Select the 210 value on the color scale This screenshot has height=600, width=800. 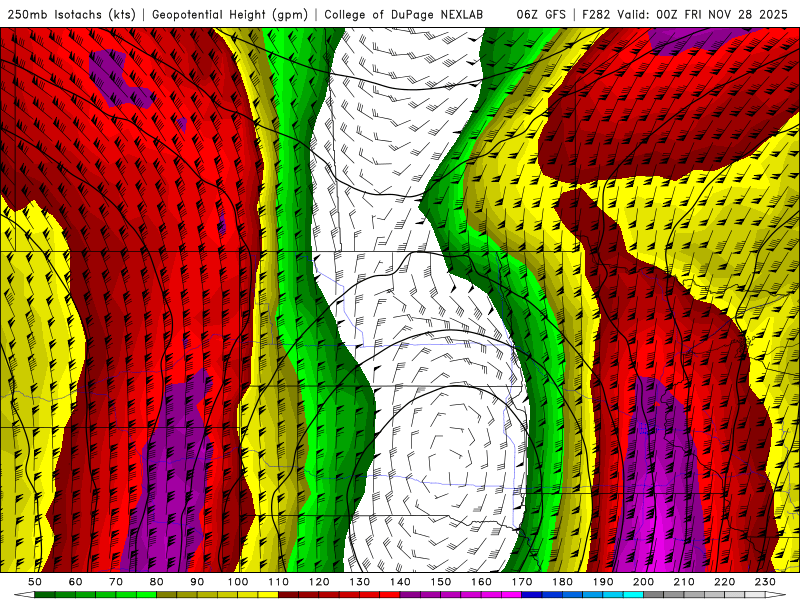point(684,582)
